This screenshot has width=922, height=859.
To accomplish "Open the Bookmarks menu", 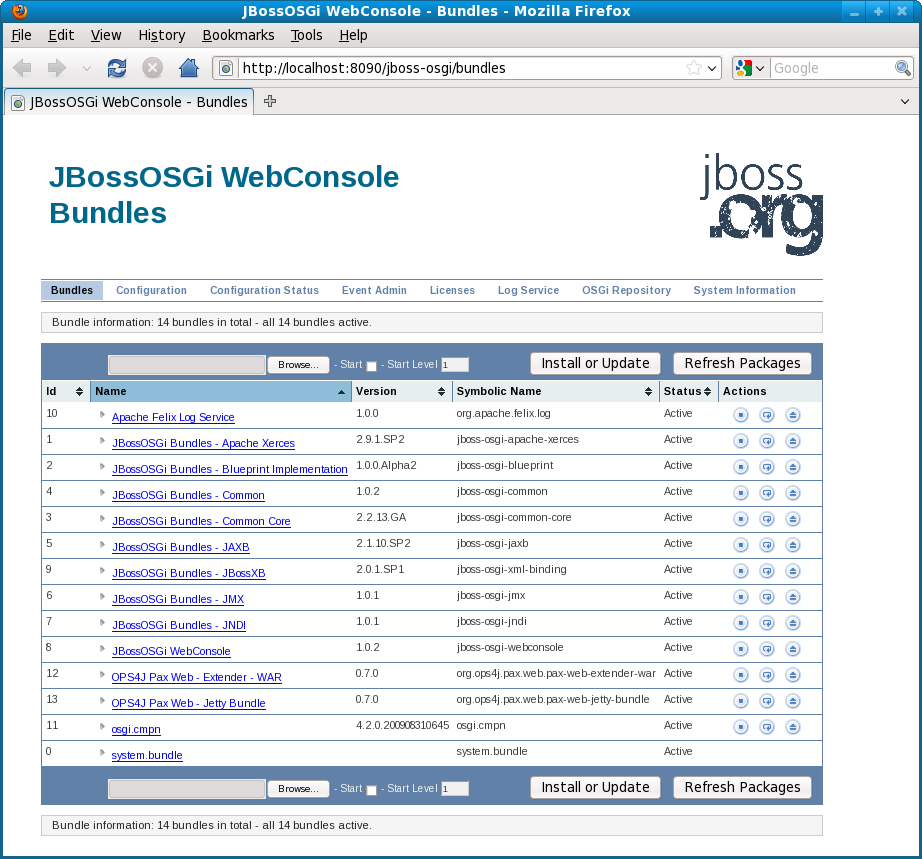I will click(238, 35).
